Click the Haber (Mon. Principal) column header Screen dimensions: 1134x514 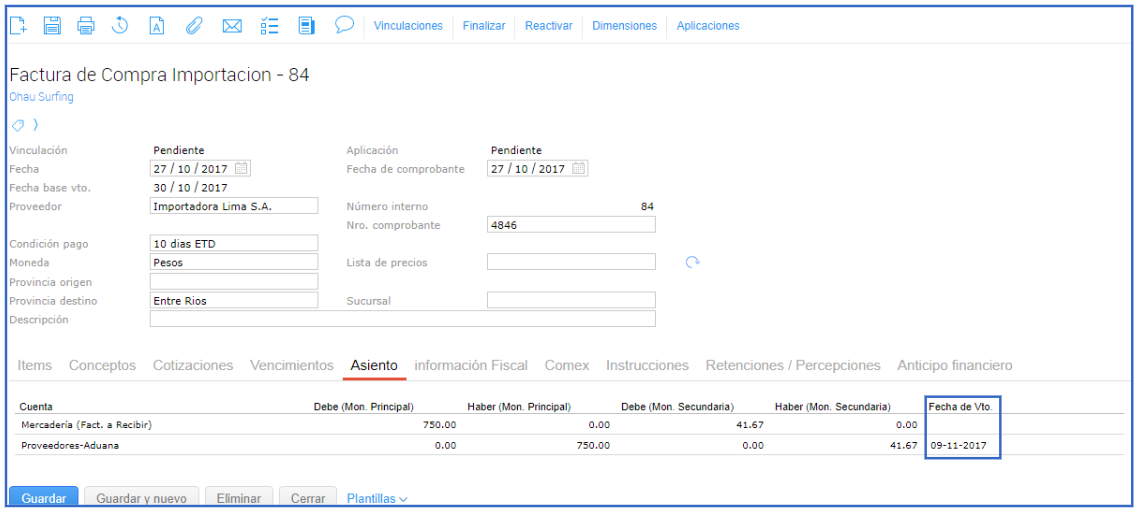pyautogui.click(x=519, y=406)
